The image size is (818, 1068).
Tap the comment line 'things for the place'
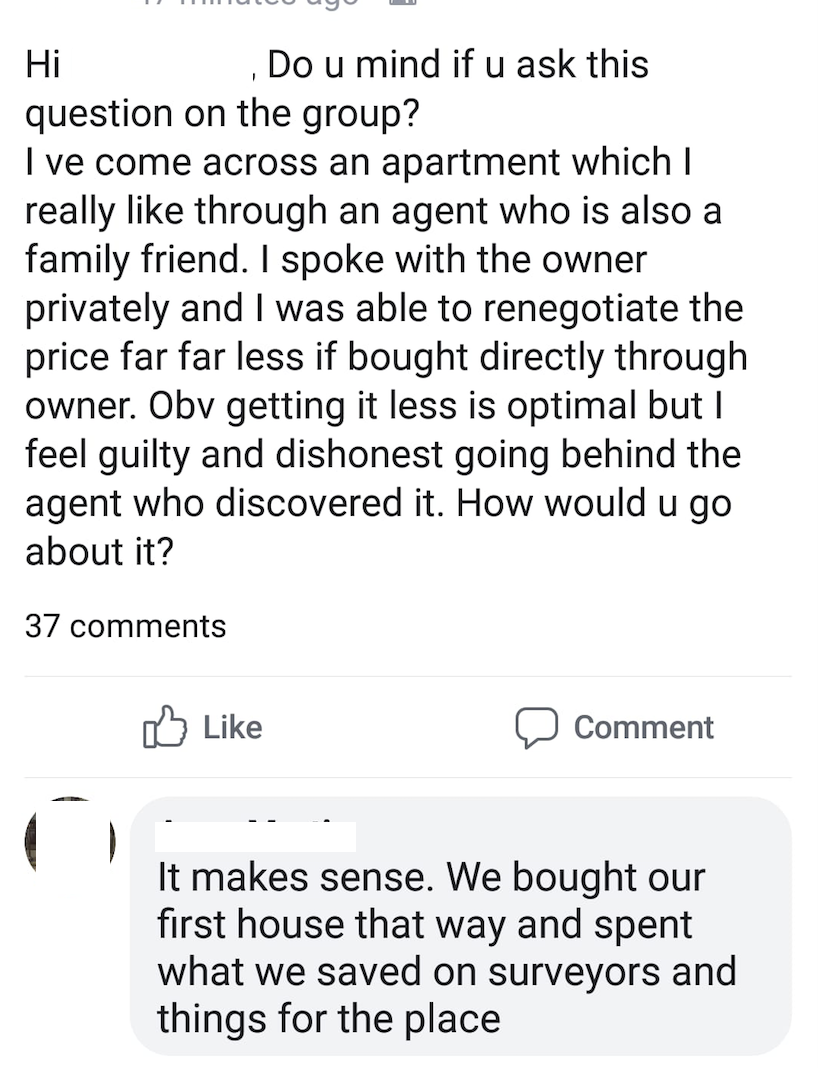[329, 1018]
